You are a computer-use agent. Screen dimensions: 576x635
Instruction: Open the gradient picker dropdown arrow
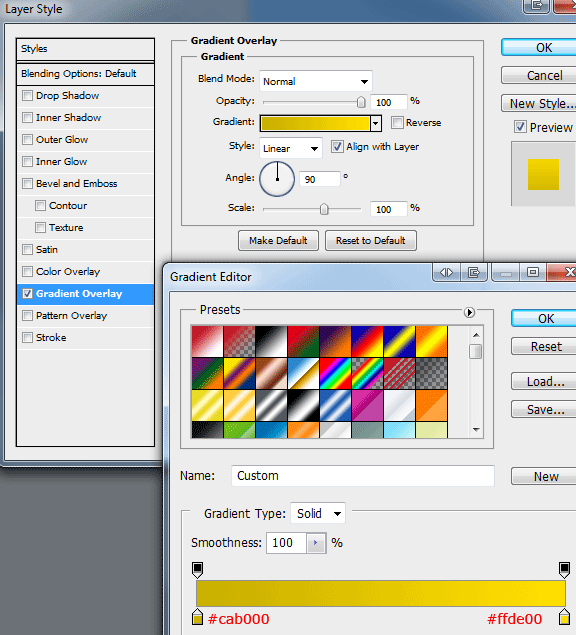[x=376, y=123]
